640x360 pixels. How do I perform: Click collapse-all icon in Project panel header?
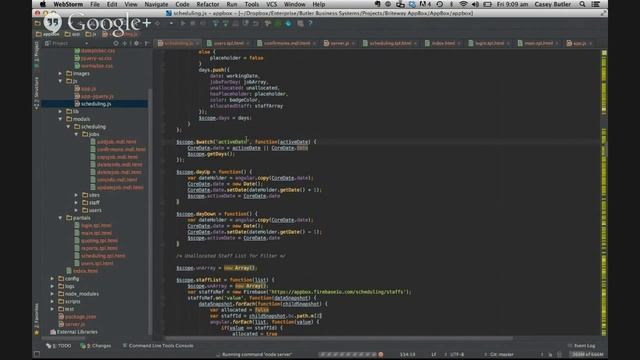tap(125, 43)
